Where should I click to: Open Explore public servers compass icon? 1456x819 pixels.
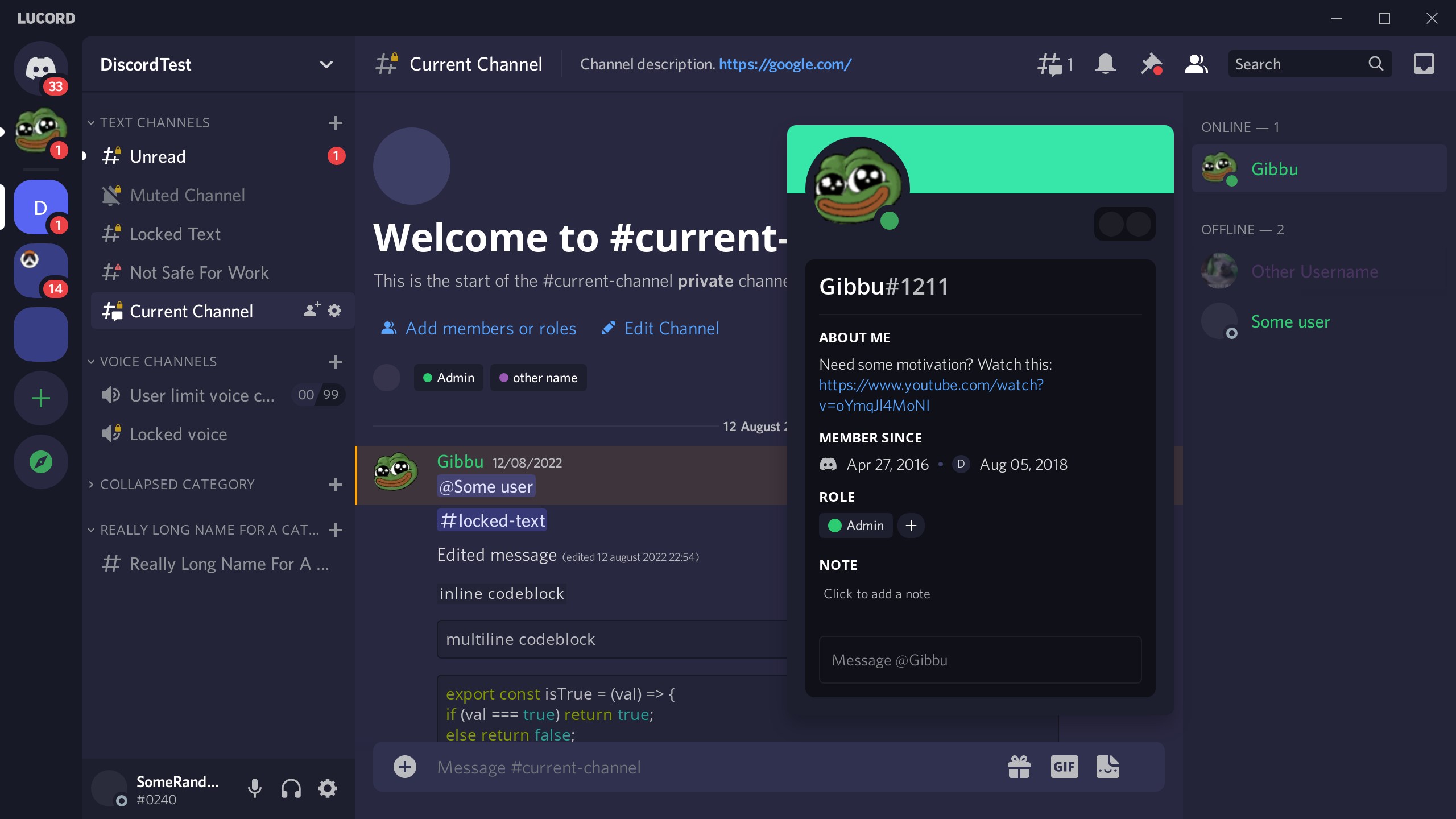[x=41, y=462]
